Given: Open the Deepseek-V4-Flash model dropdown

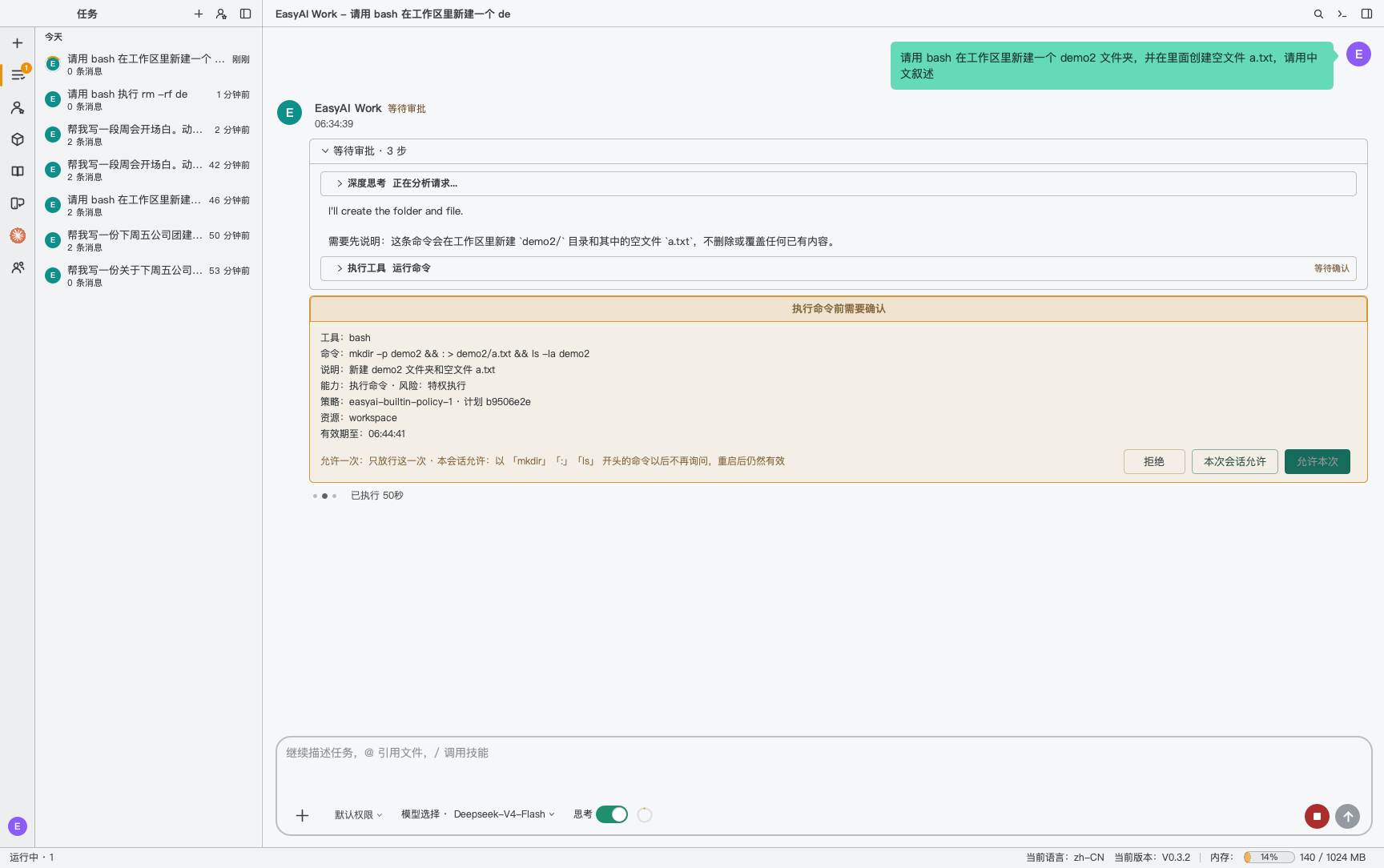Looking at the screenshot, I should tap(504, 814).
